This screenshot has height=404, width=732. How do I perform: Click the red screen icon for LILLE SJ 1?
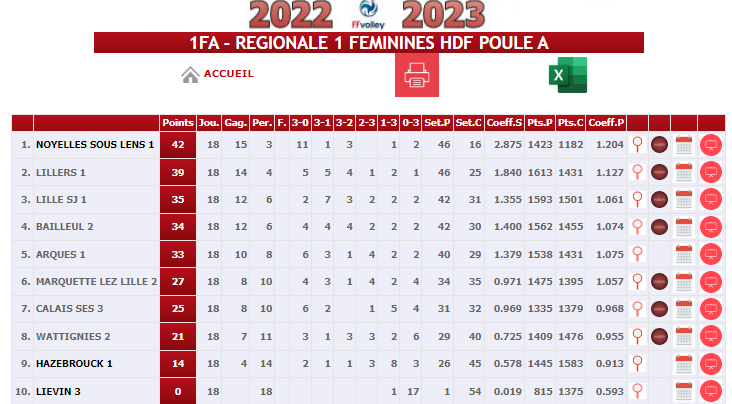pyautogui.click(x=711, y=199)
